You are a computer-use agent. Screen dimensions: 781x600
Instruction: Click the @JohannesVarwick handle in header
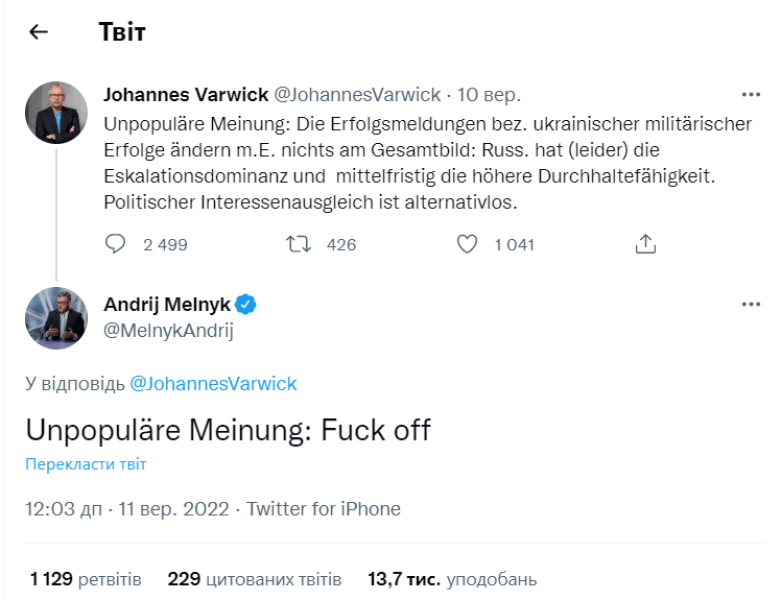pos(357,95)
